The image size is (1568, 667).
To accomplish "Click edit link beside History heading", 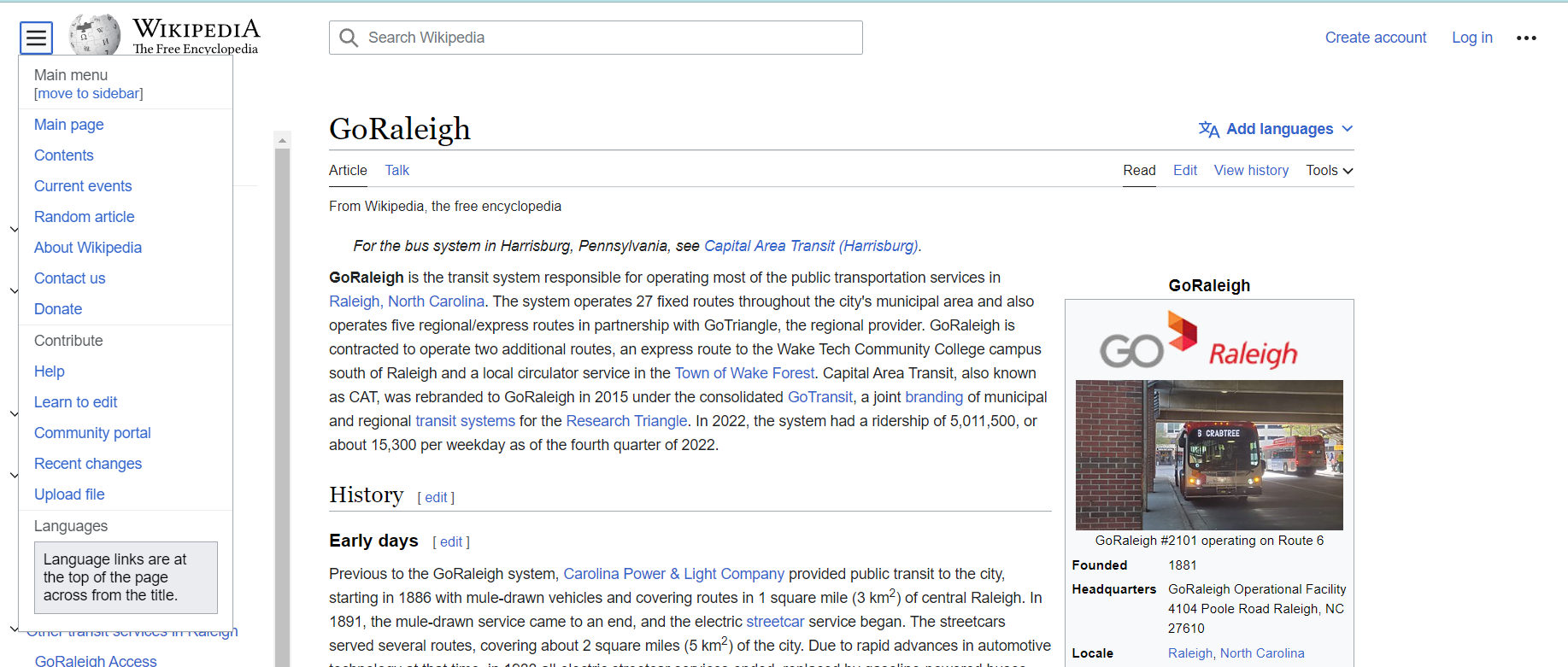I will tap(436, 498).
